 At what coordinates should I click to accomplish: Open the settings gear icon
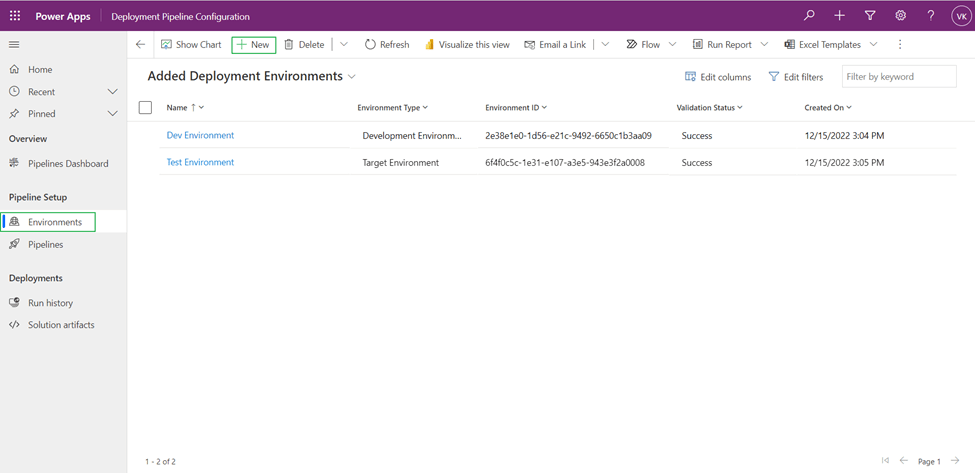pos(900,16)
